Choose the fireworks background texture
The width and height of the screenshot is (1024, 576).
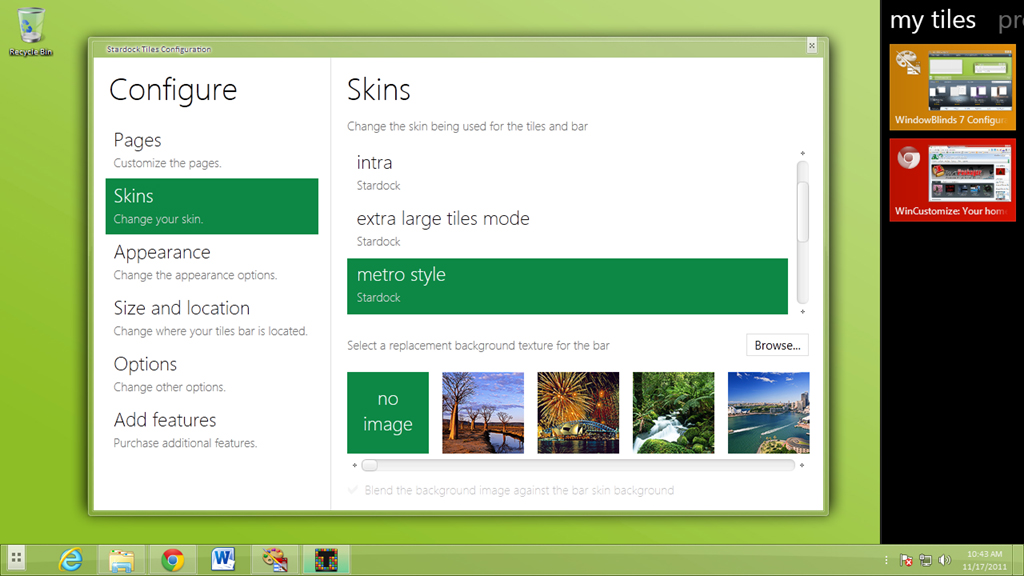[x=578, y=413]
